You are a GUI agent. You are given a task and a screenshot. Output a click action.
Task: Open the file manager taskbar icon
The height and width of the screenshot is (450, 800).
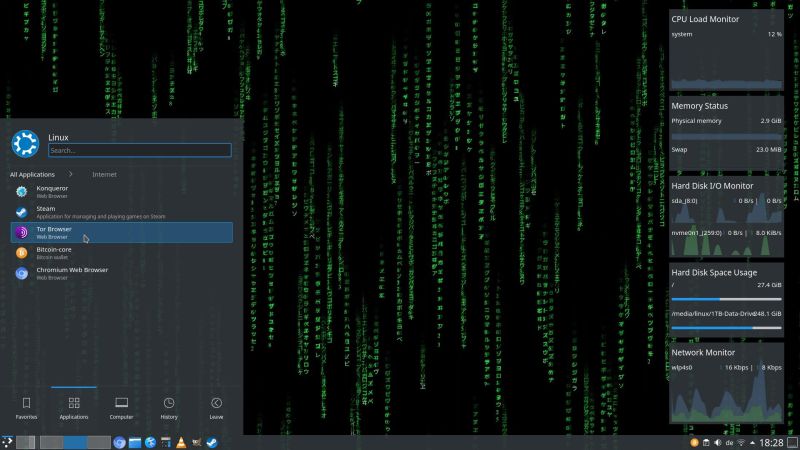tap(135, 442)
